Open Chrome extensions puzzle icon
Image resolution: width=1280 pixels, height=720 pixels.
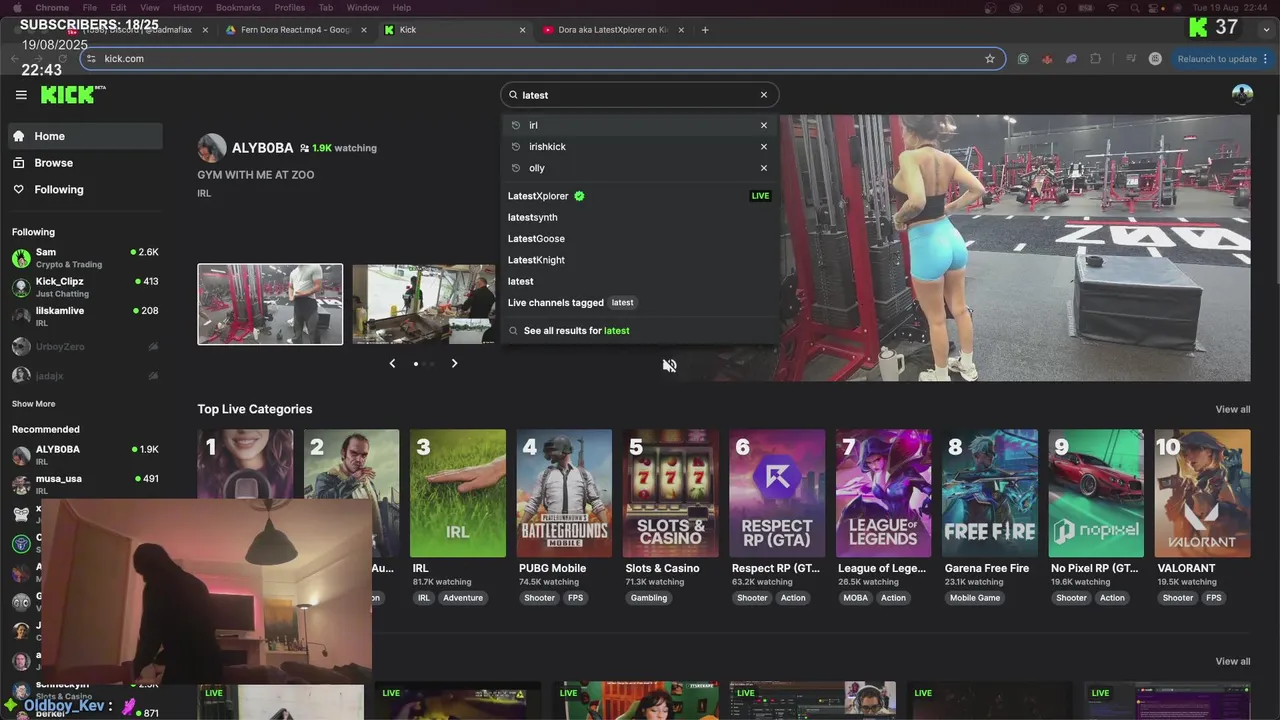pyautogui.click(x=1096, y=59)
